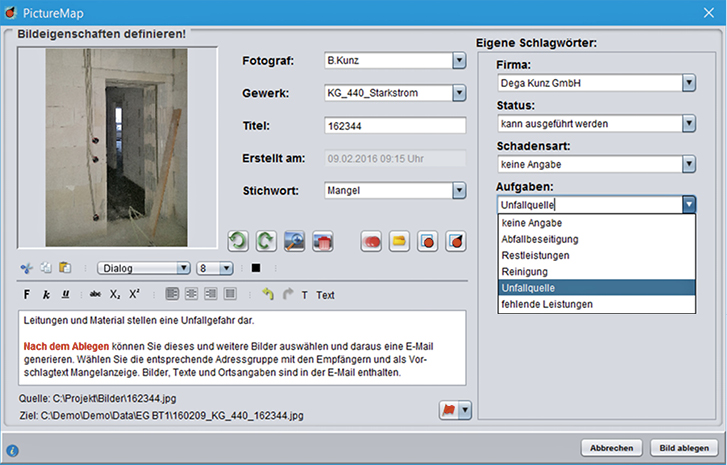Collapse the Aufgaben dropdown arrow

pos(689,204)
